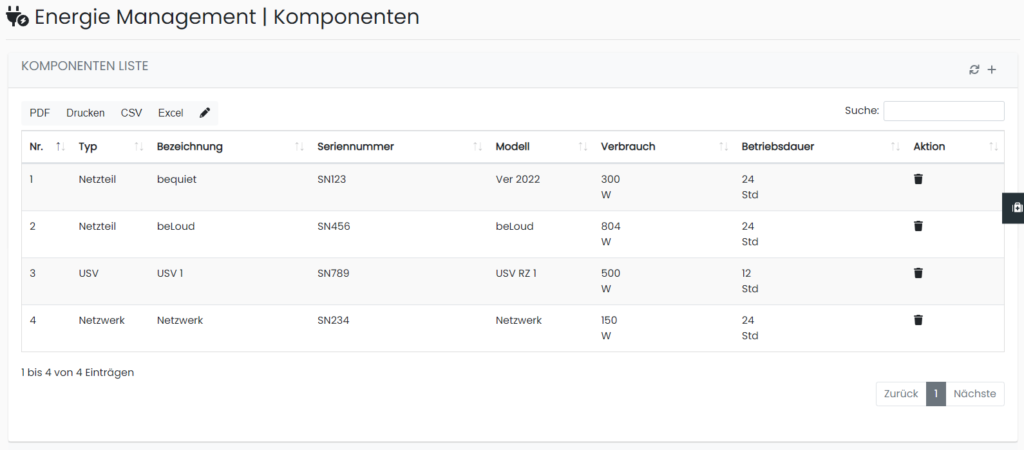The image size is (1024, 450).
Task: Delete the Netzwerk SN234 row
Action: tap(918, 320)
